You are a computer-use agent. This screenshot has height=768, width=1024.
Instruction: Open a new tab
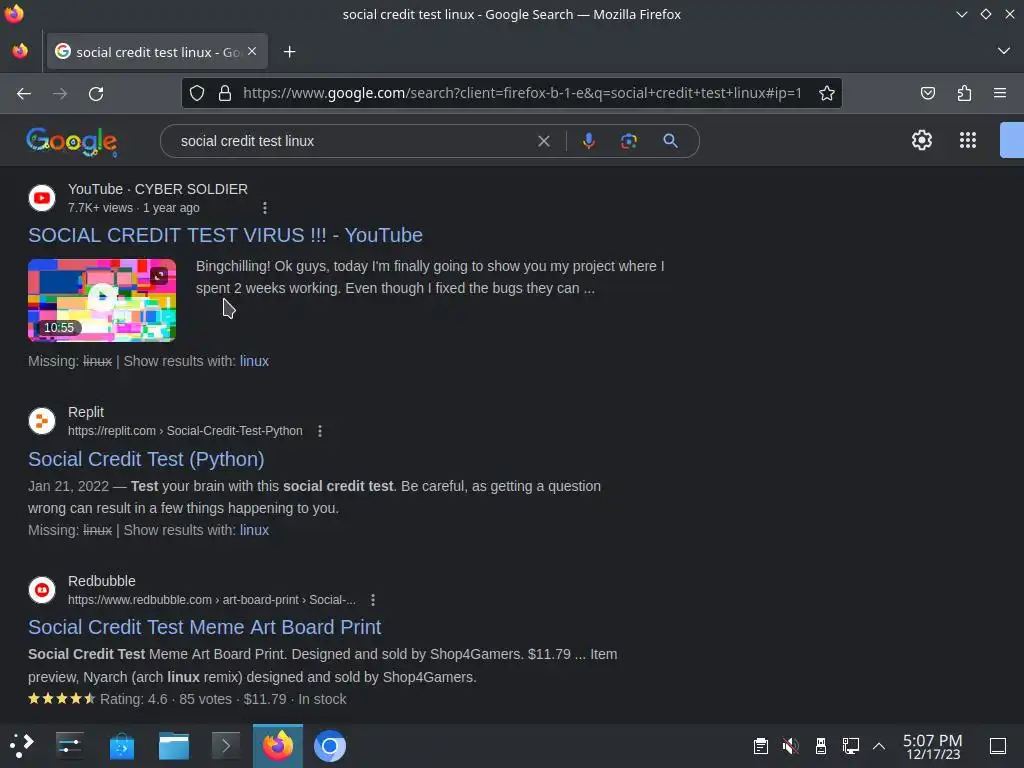(x=289, y=52)
